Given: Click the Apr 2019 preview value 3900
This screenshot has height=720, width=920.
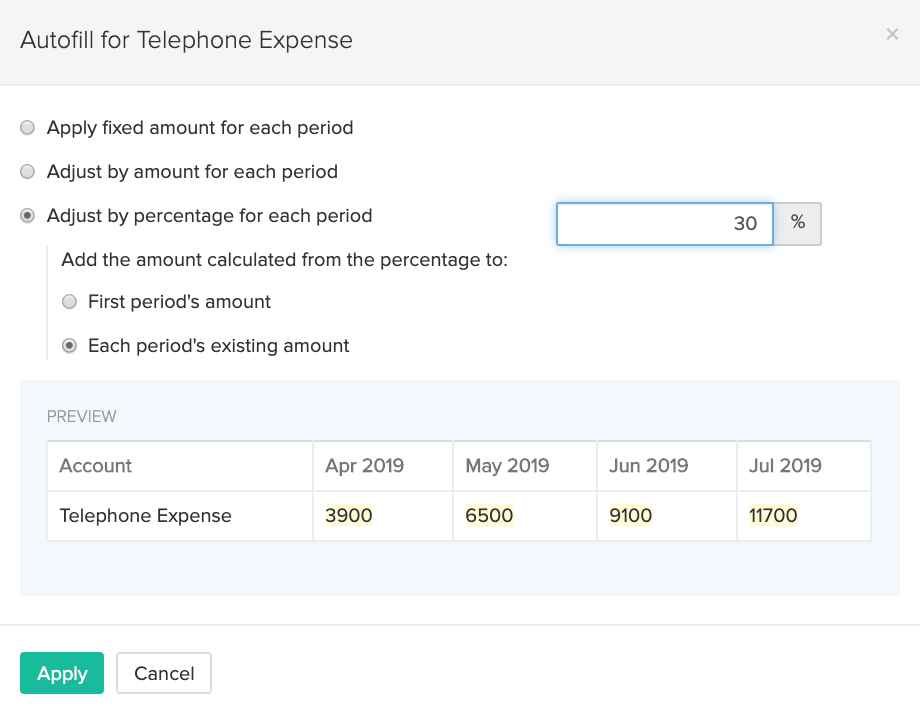Looking at the screenshot, I should 349,516.
